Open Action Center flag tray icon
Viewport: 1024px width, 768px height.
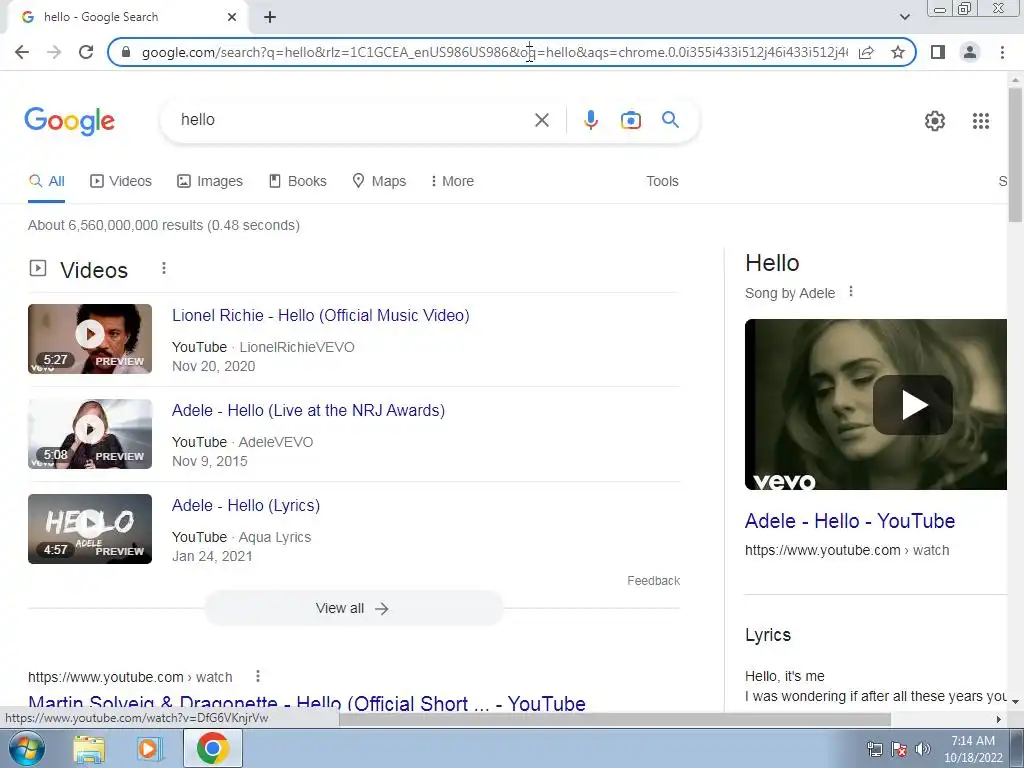(x=899, y=749)
